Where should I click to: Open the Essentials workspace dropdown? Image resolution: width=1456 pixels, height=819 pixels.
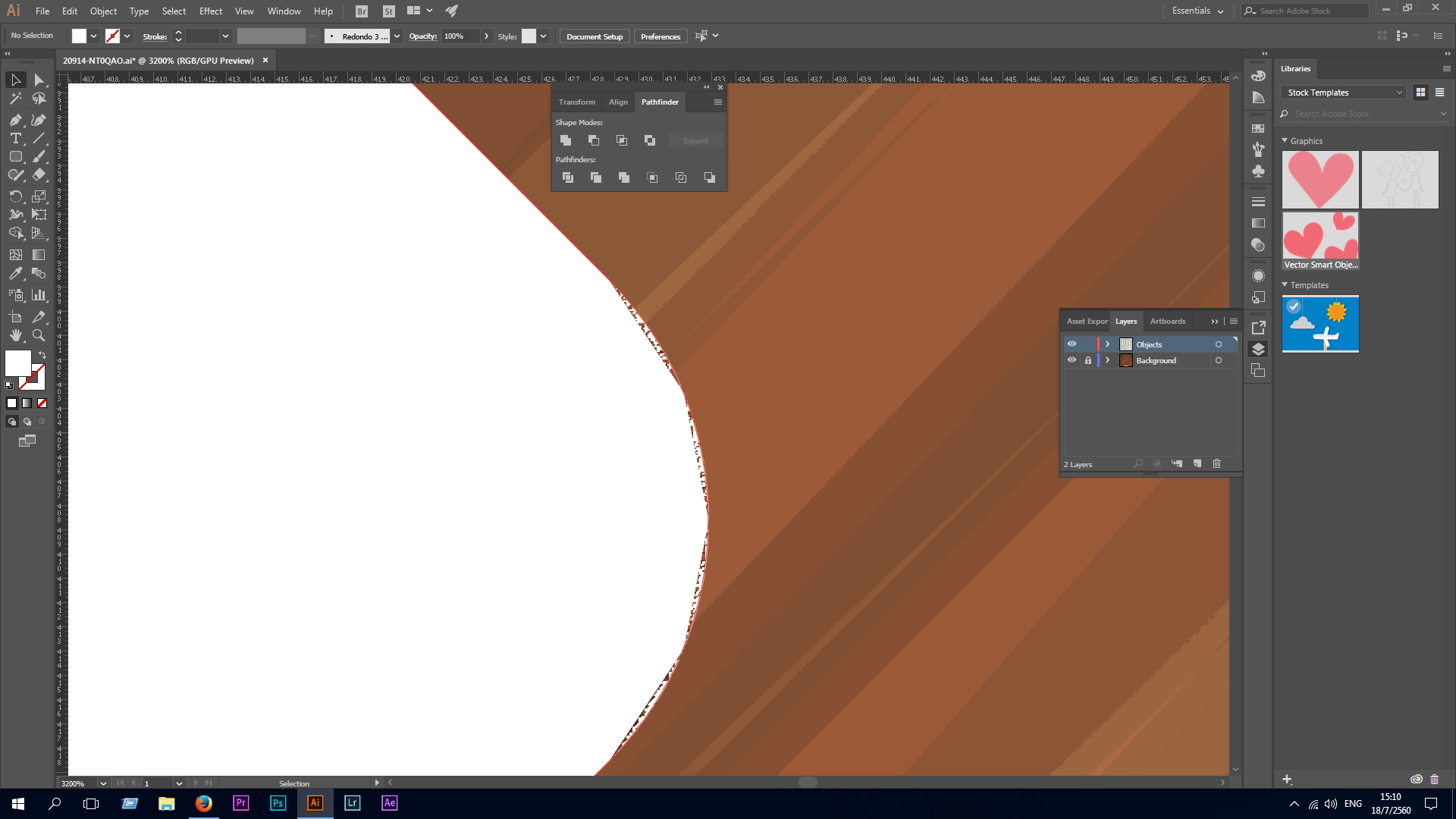[x=1197, y=11]
